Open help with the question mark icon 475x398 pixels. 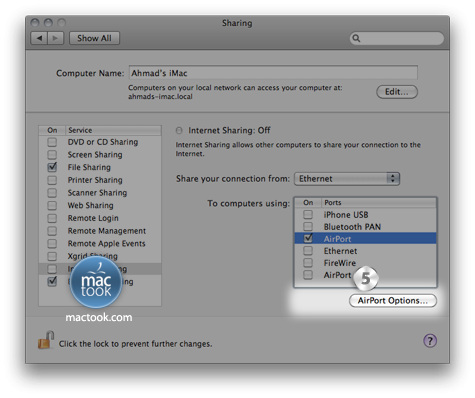(x=430, y=341)
